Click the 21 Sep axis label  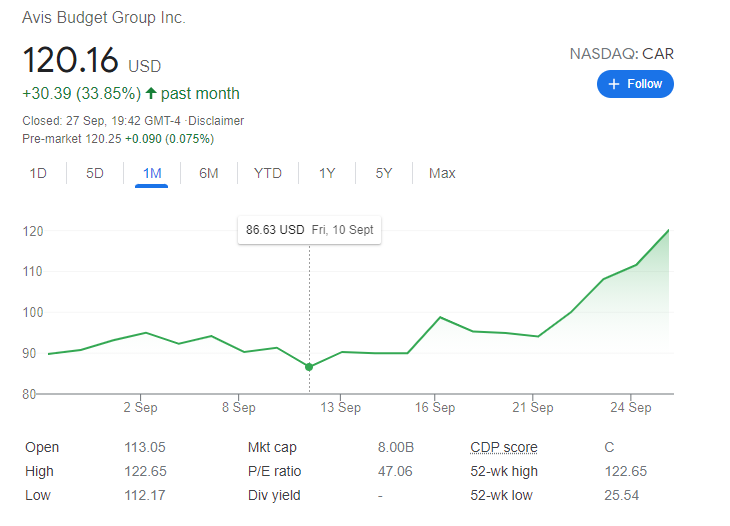[x=533, y=408]
